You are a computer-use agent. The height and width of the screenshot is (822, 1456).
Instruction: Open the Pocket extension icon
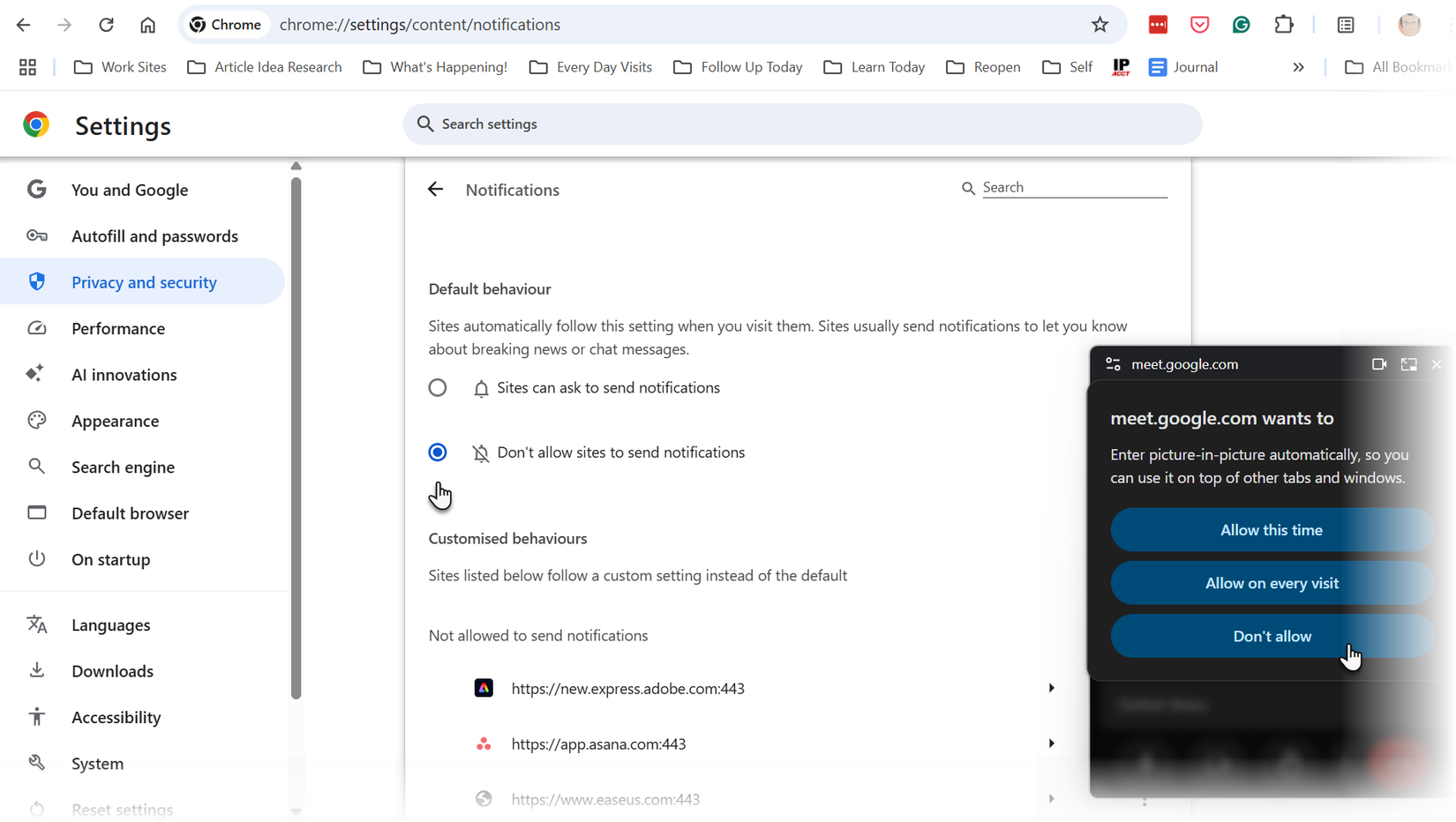tap(1199, 25)
